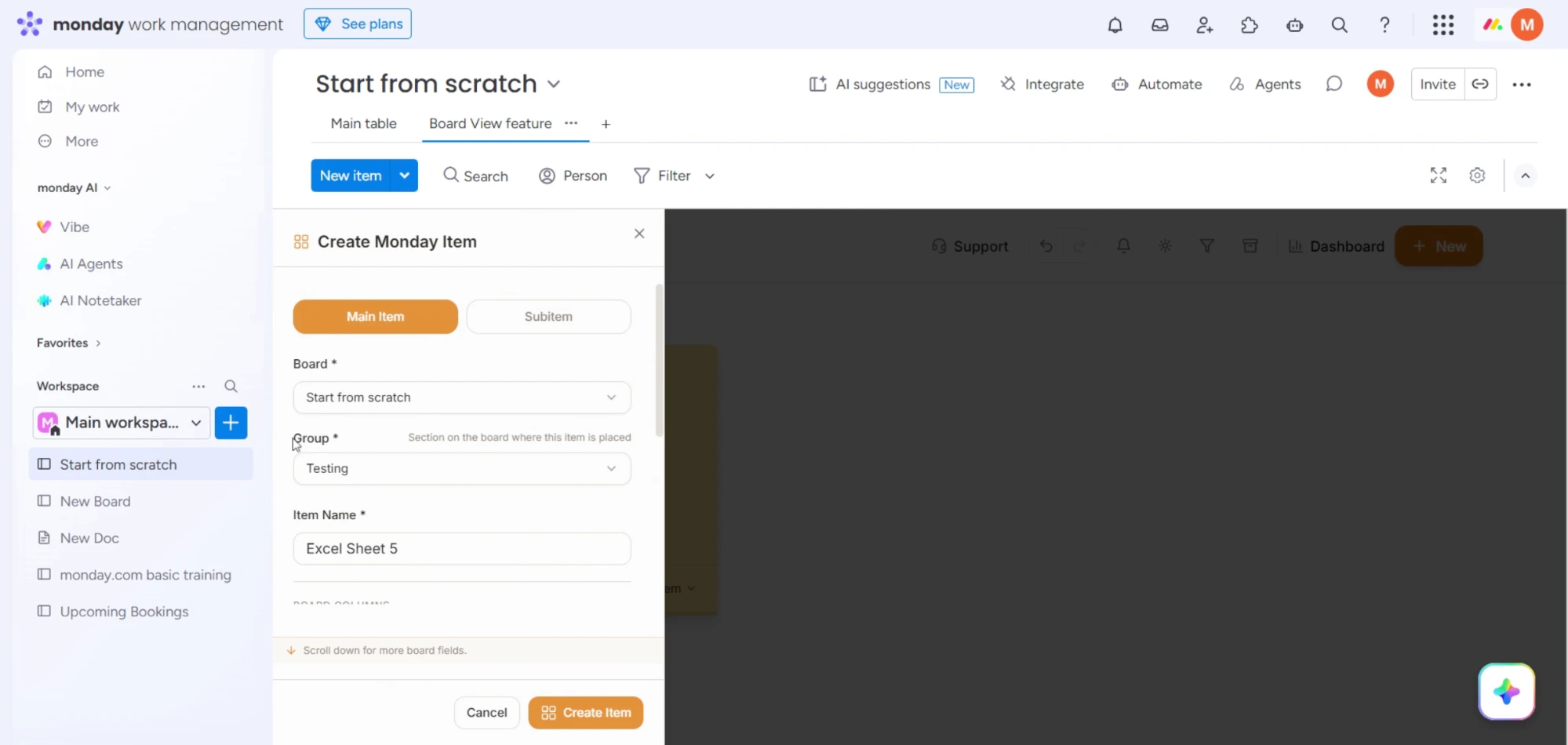Click the blue New item button

[351, 176]
